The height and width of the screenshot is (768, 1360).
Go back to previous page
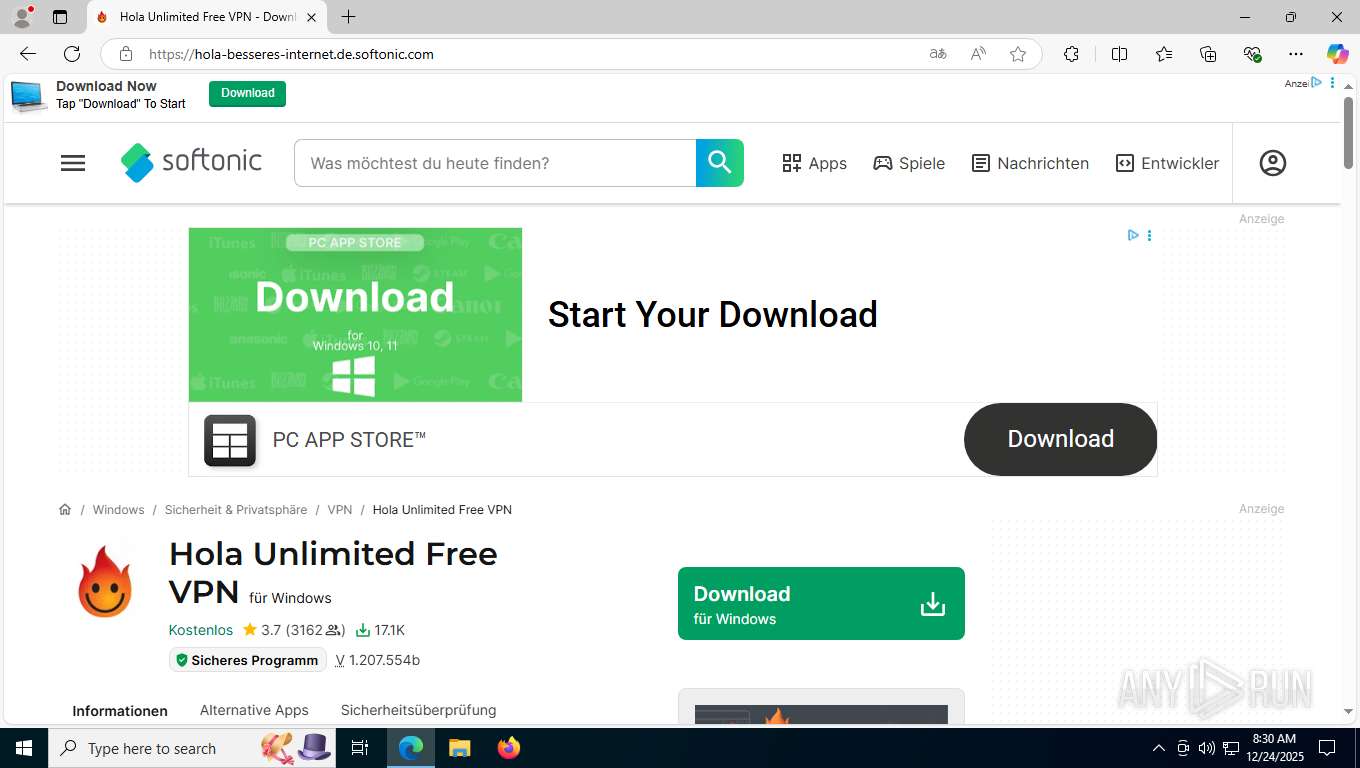click(x=28, y=54)
